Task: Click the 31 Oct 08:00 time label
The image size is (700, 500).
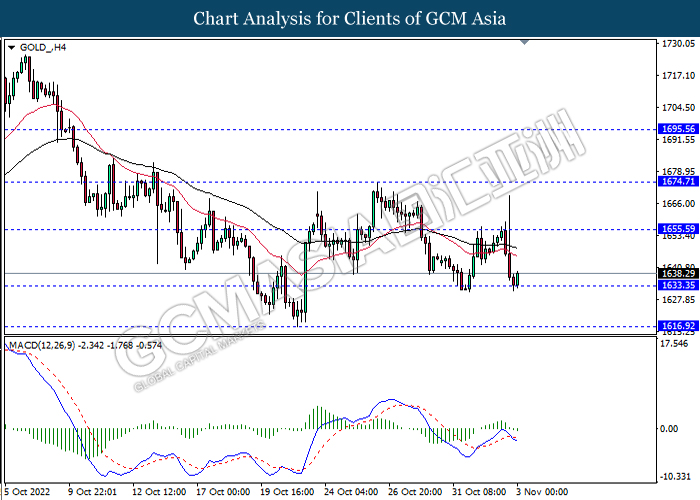Action: (479, 492)
